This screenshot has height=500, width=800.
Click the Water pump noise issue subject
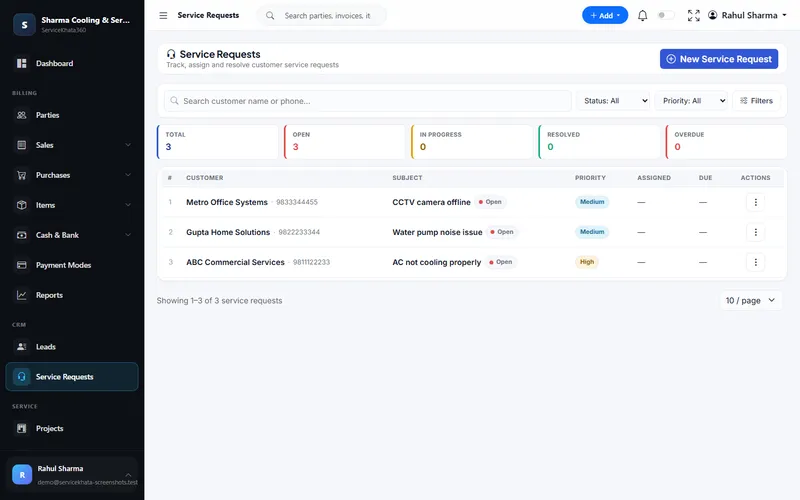click(x=437, y=232)
